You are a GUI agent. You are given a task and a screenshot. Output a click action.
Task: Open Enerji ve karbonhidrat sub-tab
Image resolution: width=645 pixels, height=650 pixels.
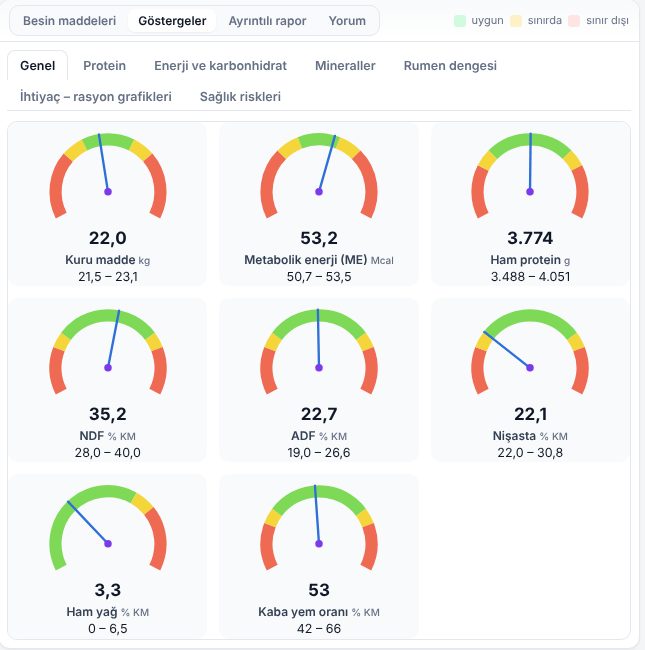click(x=221, y=65)
